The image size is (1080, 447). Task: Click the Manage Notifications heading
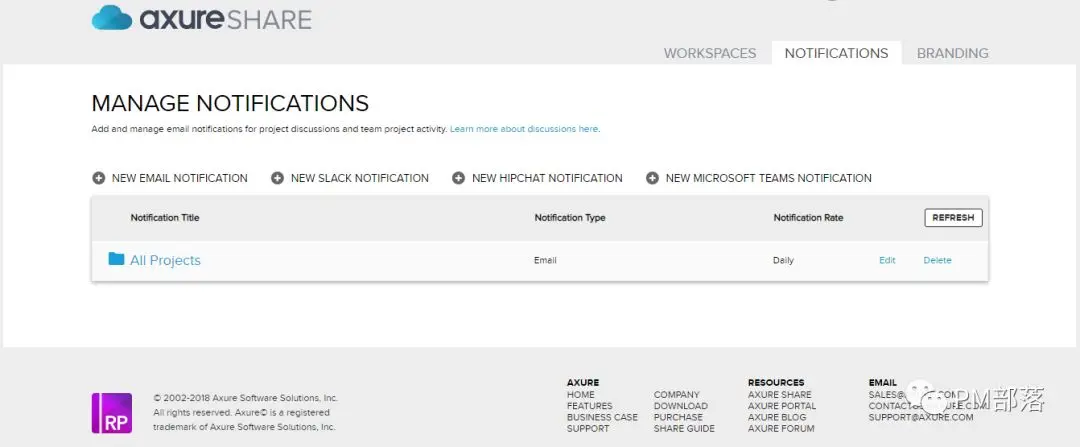click(x=230, y=103)
